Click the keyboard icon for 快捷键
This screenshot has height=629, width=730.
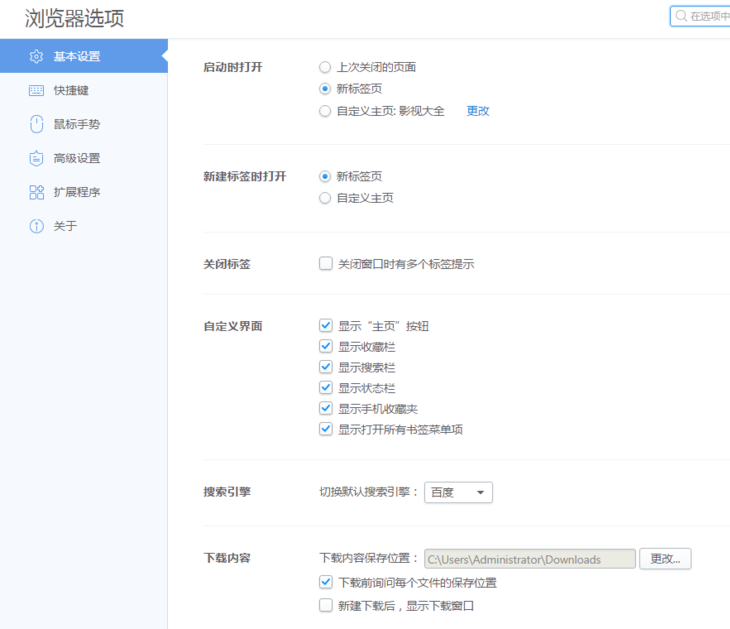(x=36, y=90)
